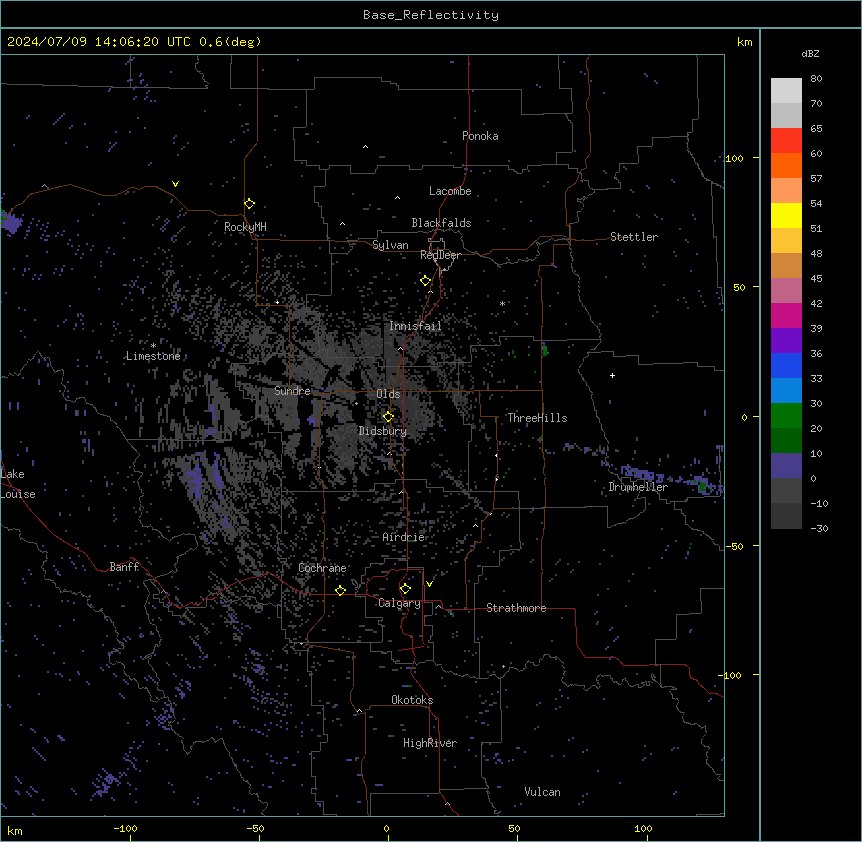Click the Drumheller label
The width and height of the screenshot is (862, 842).
pyautogui.click(x=638, y=487)
